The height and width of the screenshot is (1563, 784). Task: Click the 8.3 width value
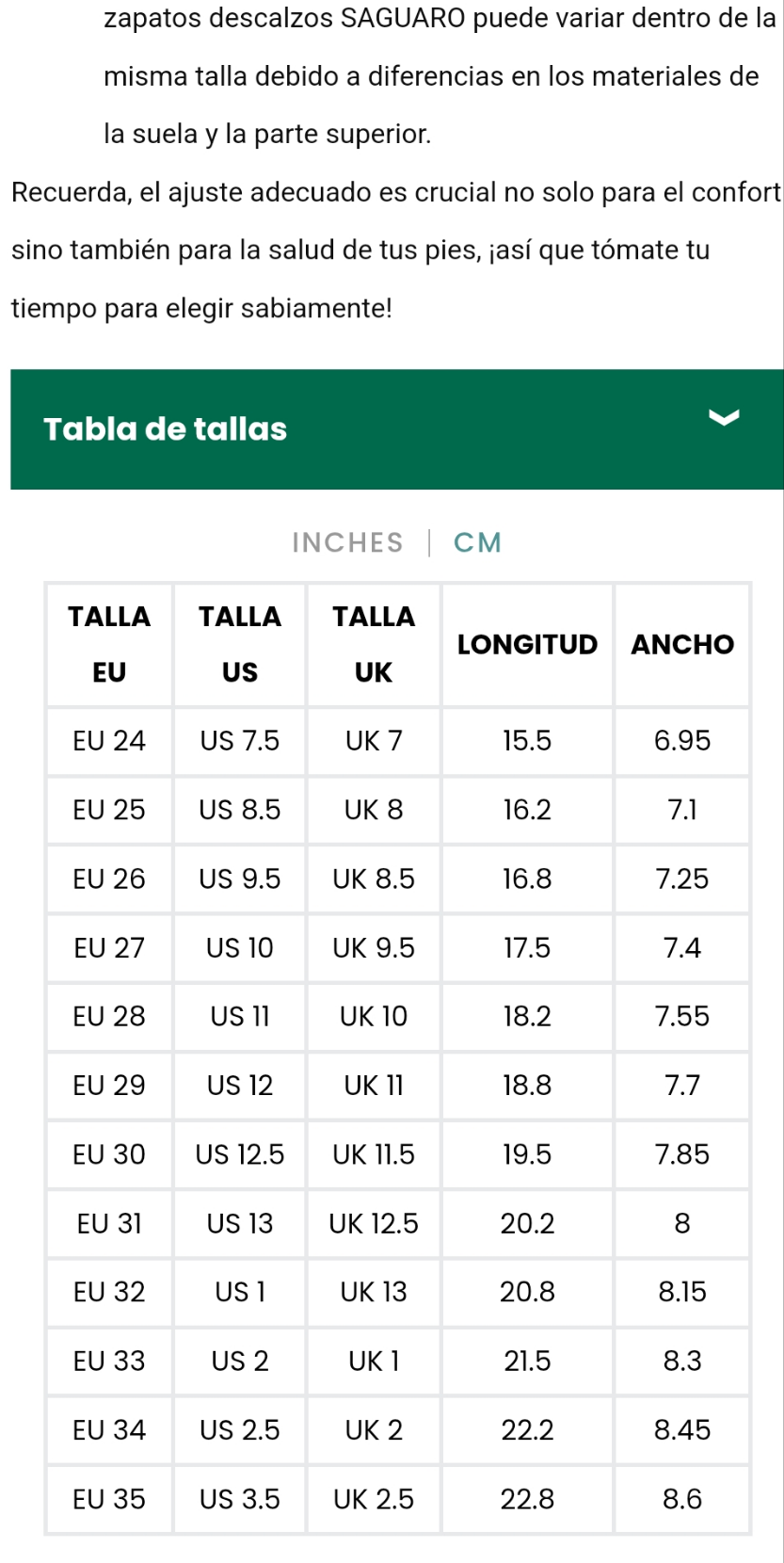[682, 1361]
